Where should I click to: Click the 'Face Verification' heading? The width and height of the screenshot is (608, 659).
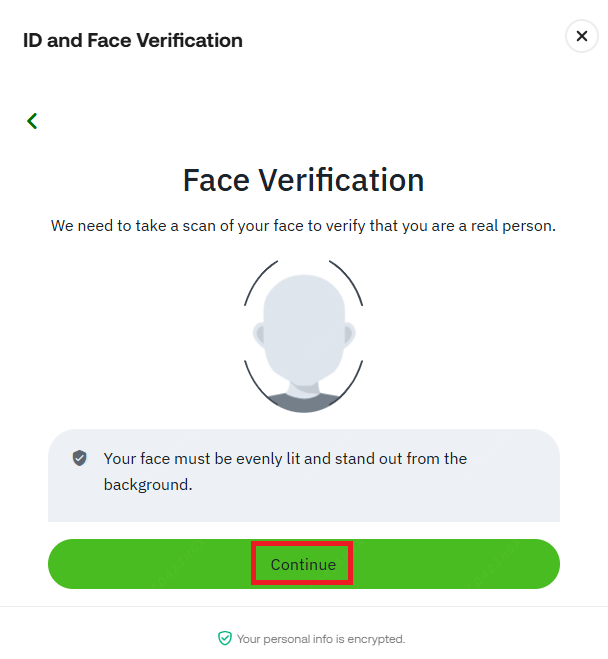[x=303, y=180]
